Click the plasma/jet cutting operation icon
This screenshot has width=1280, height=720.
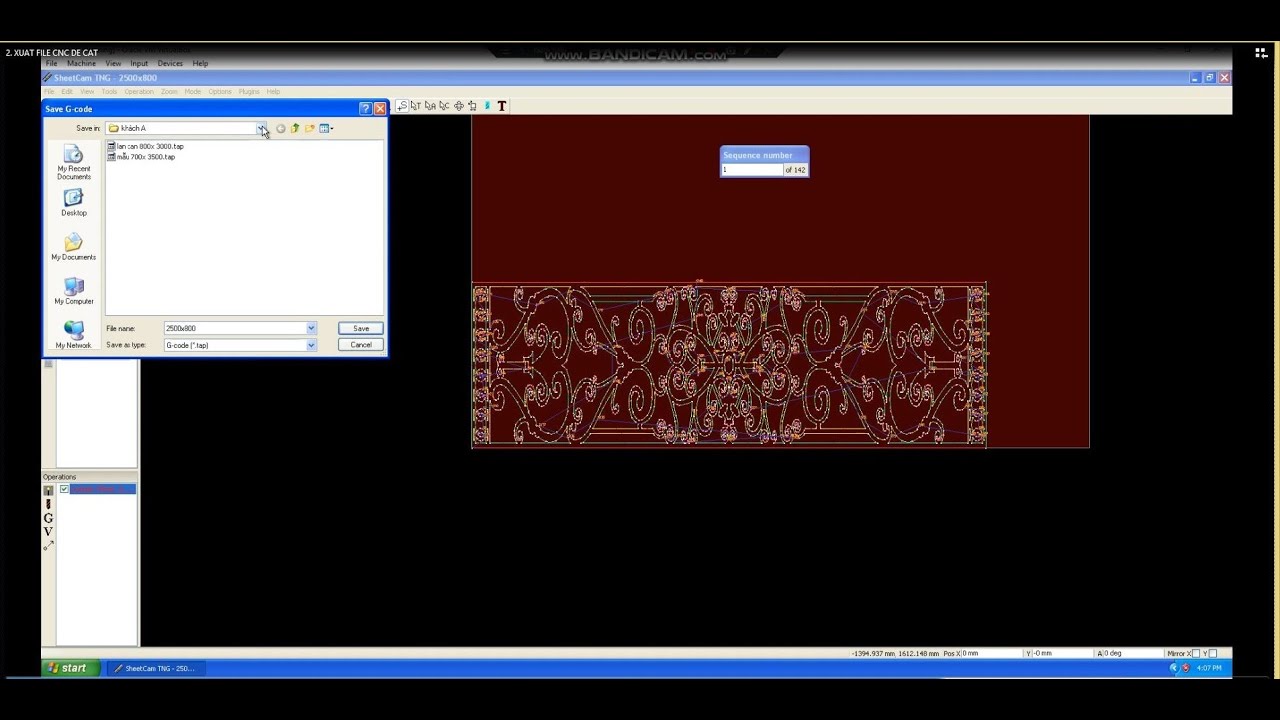pyautogui.click(x=48, y=490)
